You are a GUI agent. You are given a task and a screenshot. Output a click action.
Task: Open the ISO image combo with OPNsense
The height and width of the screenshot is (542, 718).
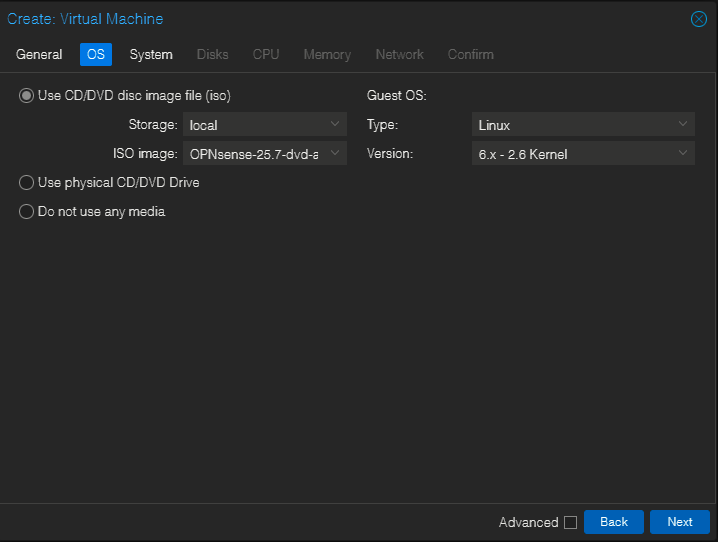point(265,153)
